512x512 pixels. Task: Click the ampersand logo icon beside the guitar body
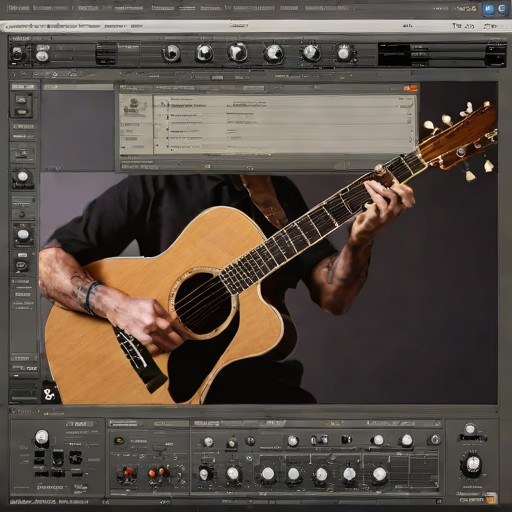pyautogui.click(x=49, y=395)
